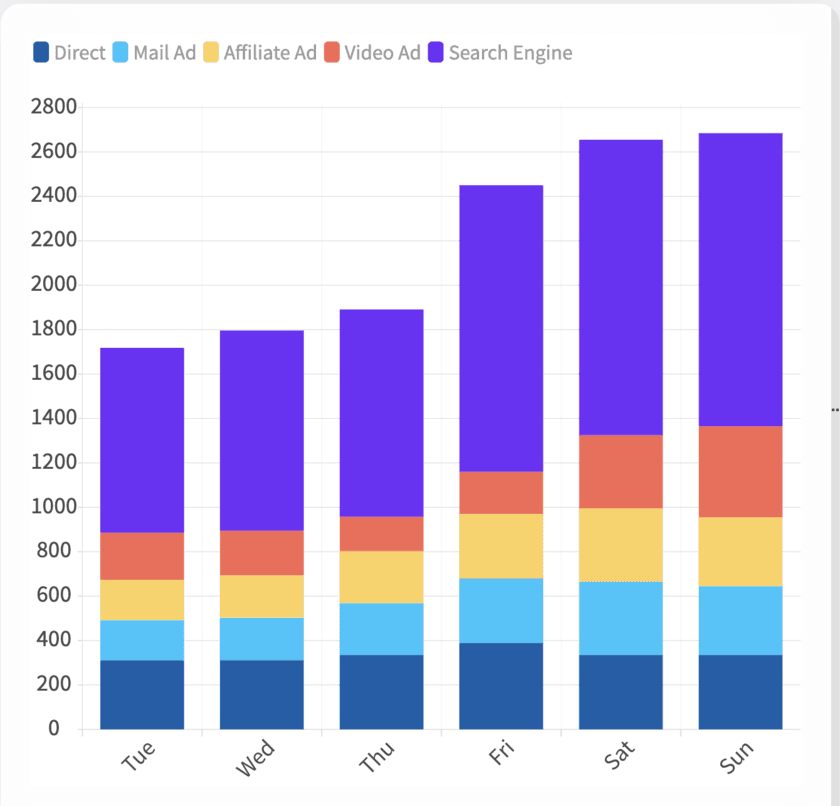Click Thursday's Affiliate Ad bar segment
This screenshot has height=806, width=840.
point(381,577)
